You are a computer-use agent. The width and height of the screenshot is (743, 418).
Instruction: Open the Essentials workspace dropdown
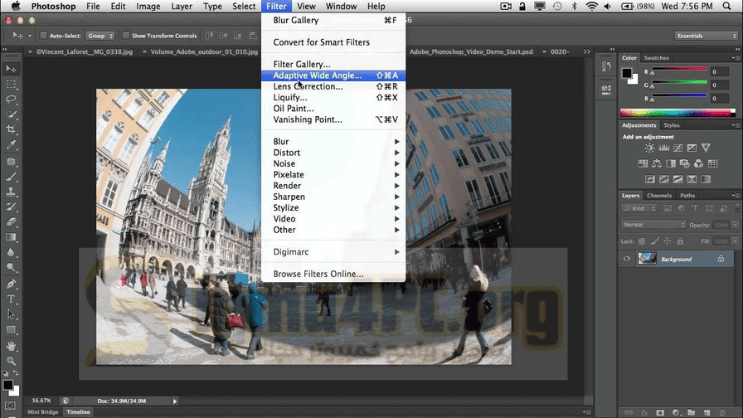coord(706,36)
